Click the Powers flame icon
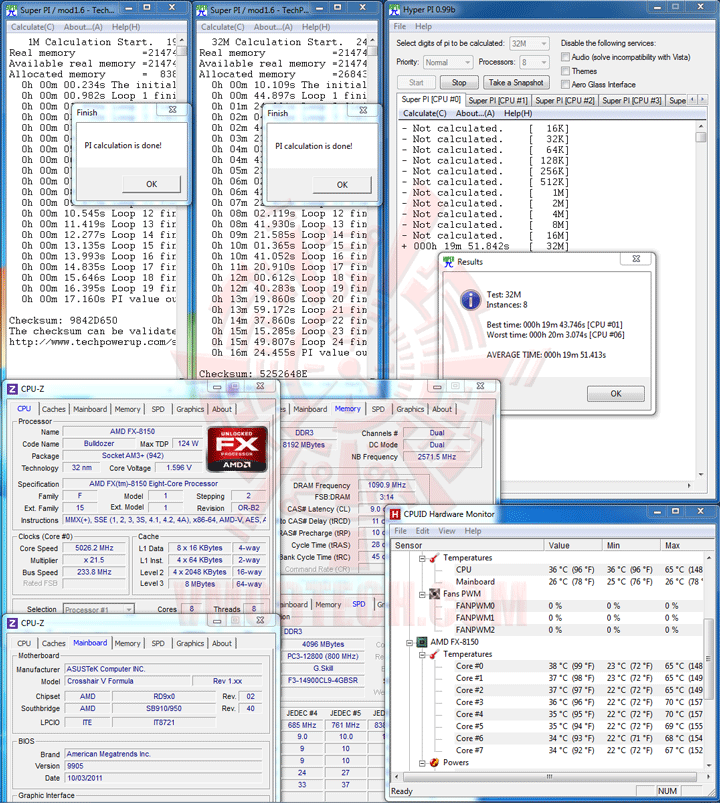Image resolution: width=720 pixels, height=803 pixels. [434, 763]
